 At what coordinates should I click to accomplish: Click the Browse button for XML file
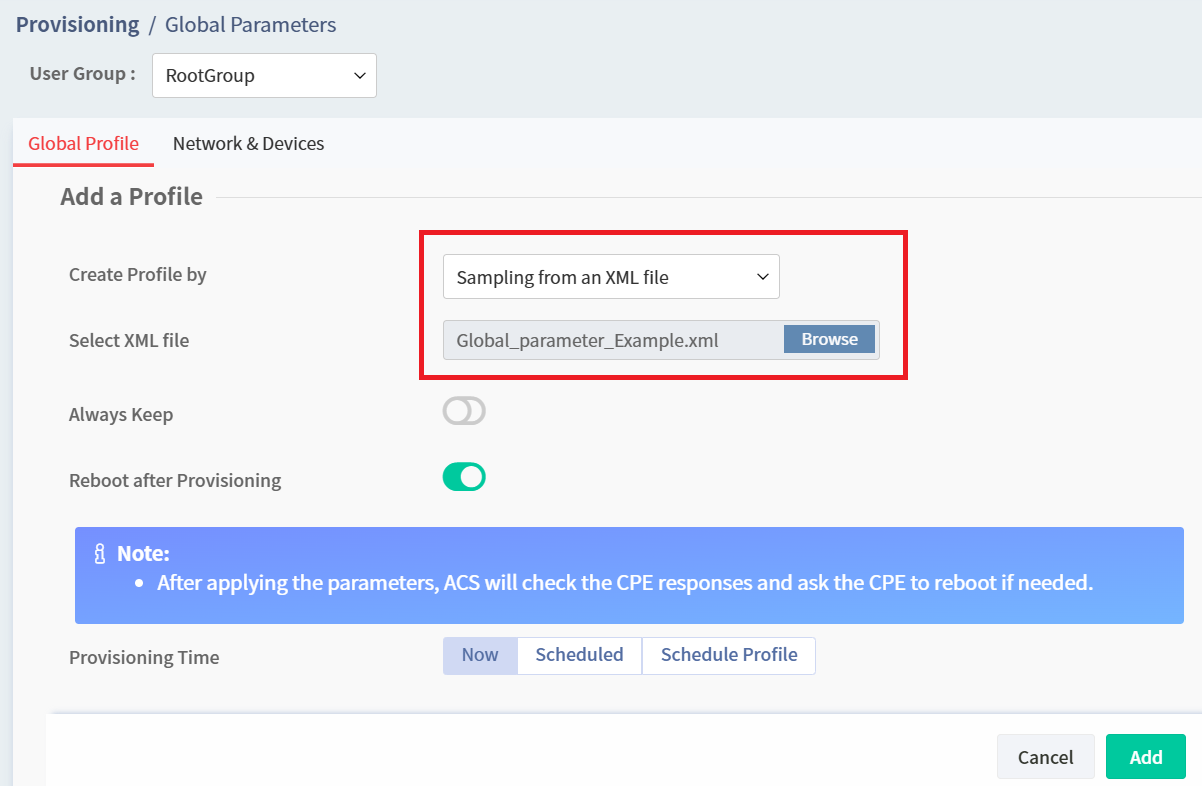pyautogui.click(x=829, y=339)
